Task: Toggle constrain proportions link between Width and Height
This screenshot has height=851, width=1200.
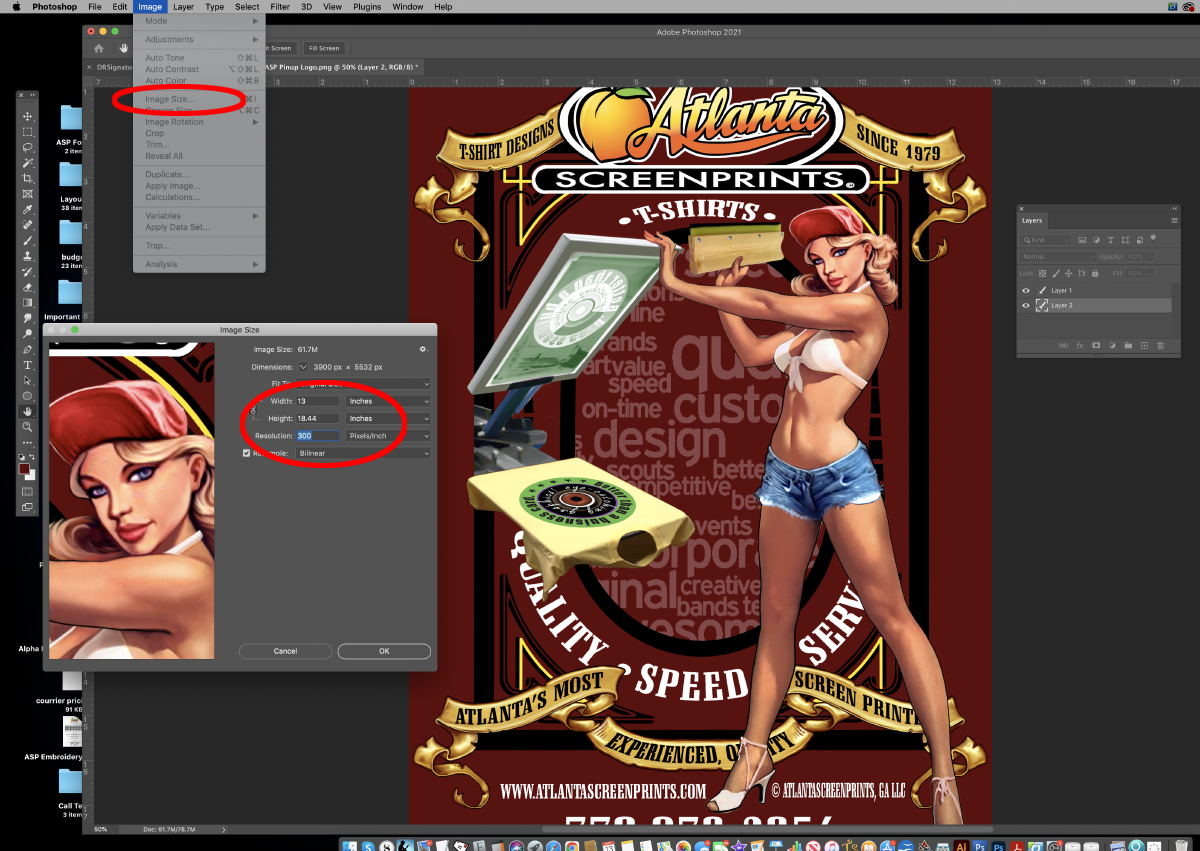Action: point(253,410)
